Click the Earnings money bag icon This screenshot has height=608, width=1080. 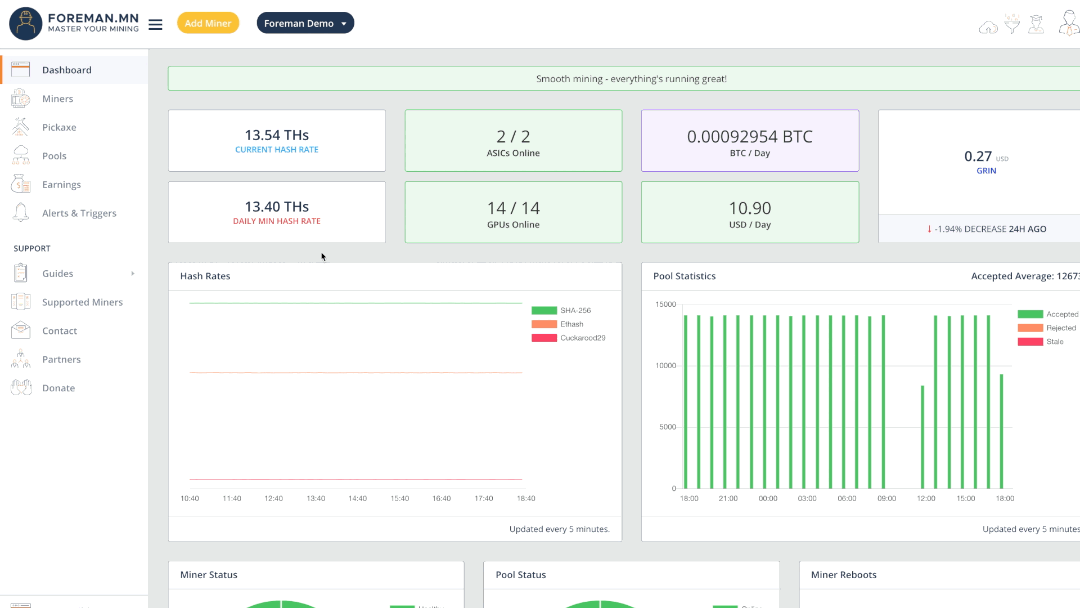point(21,185)
